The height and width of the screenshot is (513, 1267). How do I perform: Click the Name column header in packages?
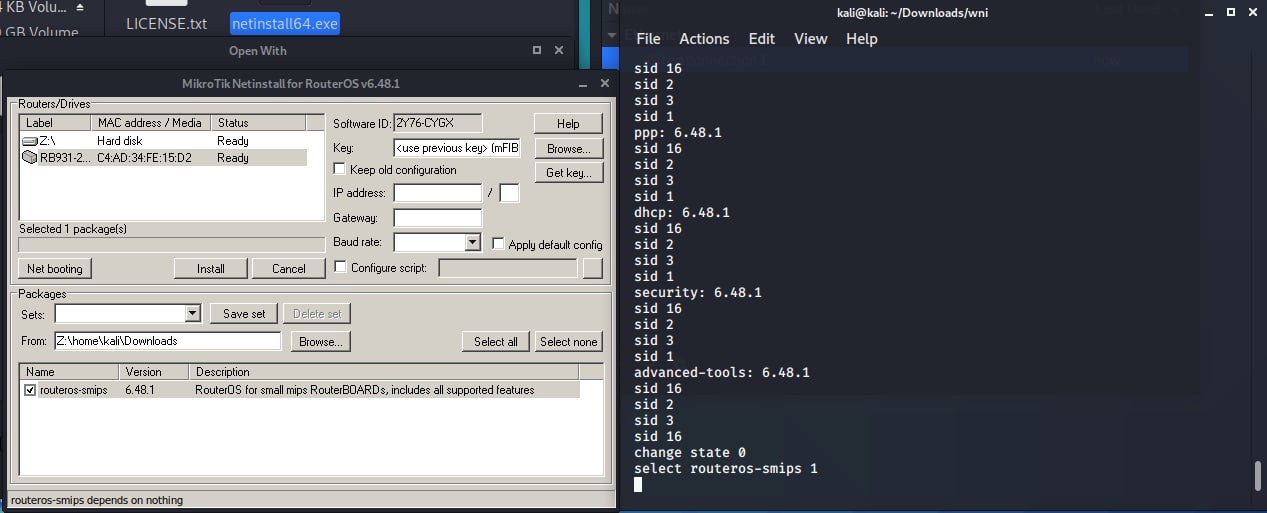(x=69, y=372)
